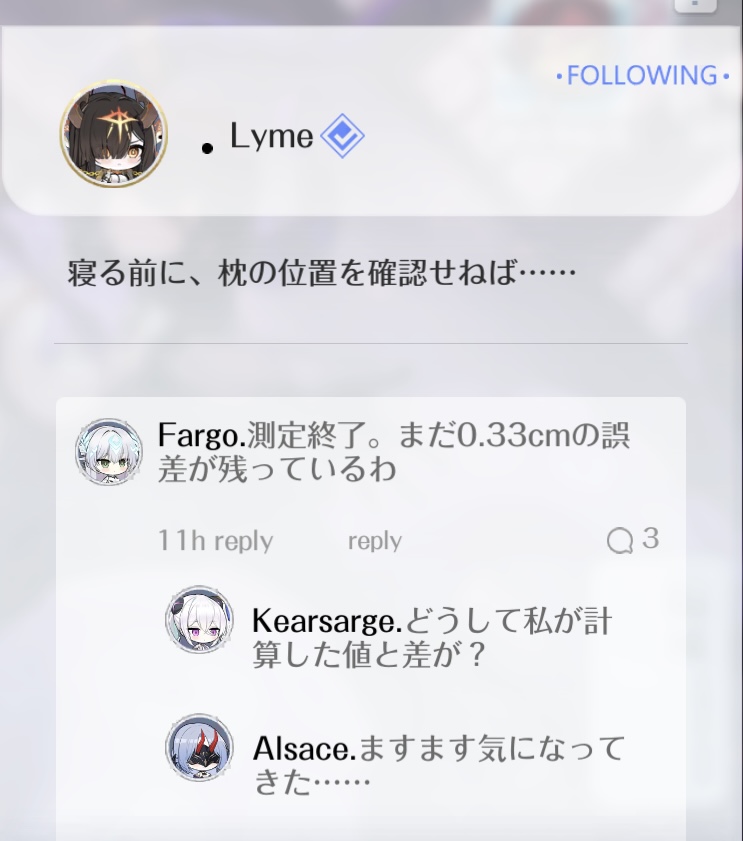Open Alsace's avatar icon
This screenshot has height=841, width=743.
200,747
